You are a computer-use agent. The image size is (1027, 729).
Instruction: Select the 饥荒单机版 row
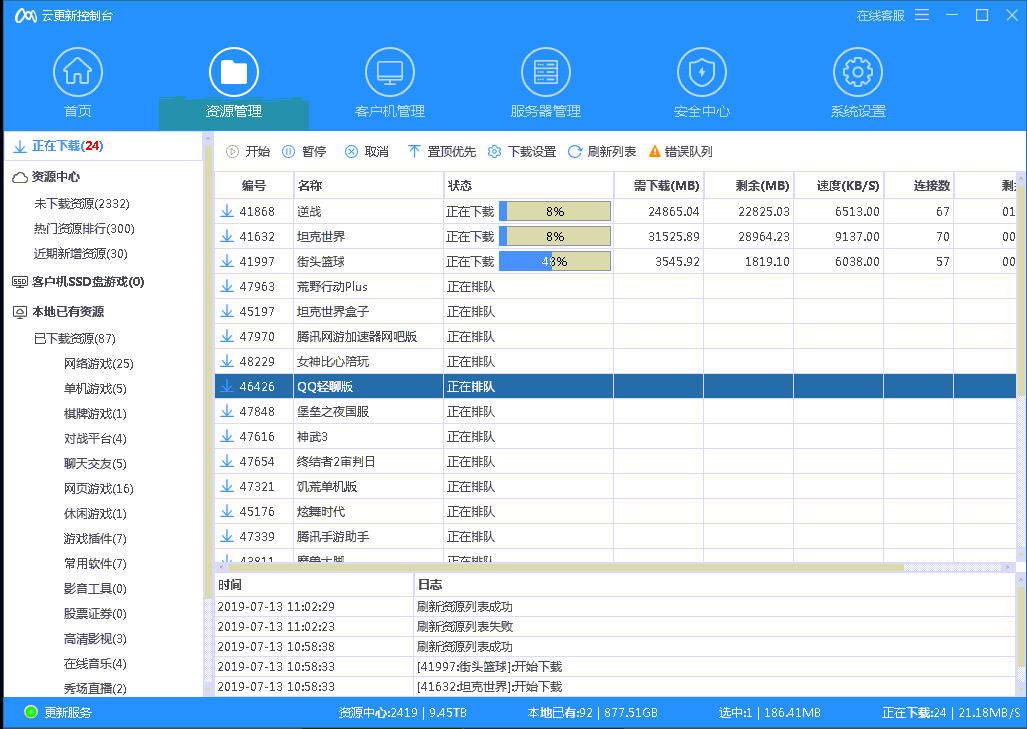click(x=615, y=487)
